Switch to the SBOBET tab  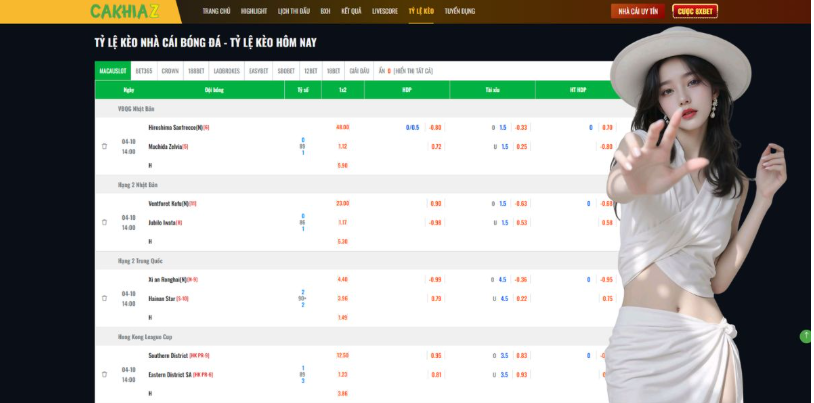click(286, 71)
